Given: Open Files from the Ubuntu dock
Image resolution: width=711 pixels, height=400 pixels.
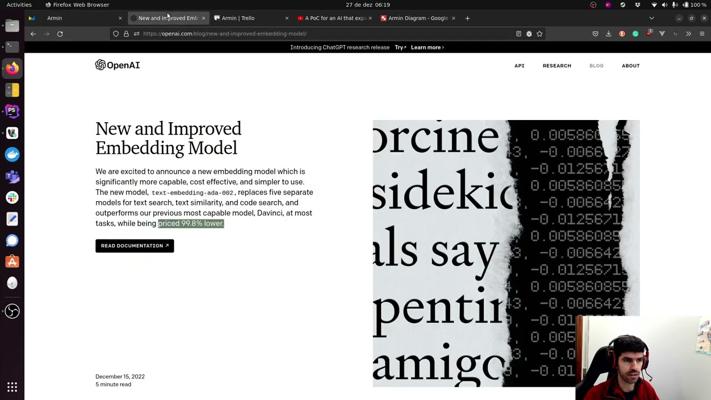Looking at the screenshot, I should tap(12, 25).
